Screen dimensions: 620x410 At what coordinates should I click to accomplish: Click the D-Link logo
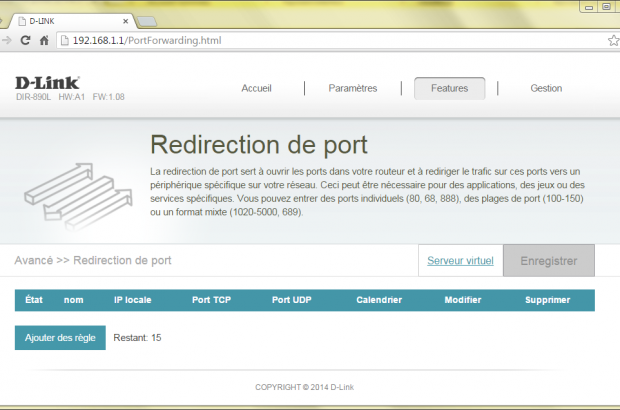click(47, 83)
